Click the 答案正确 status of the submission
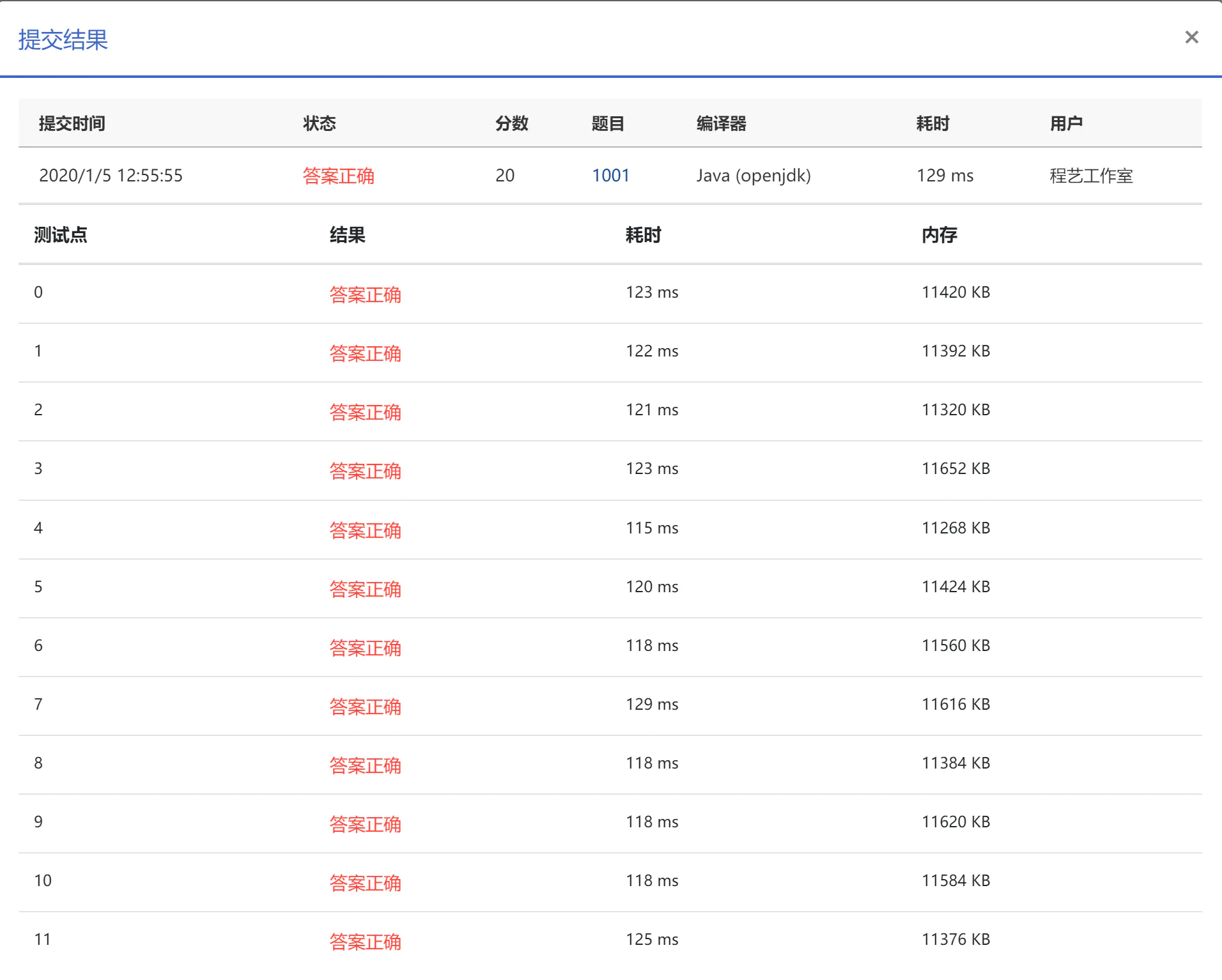 point(339,176)
